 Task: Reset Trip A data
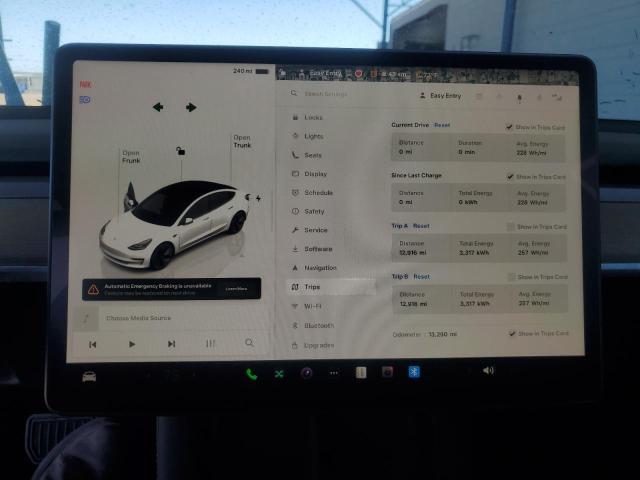(421, 226)
